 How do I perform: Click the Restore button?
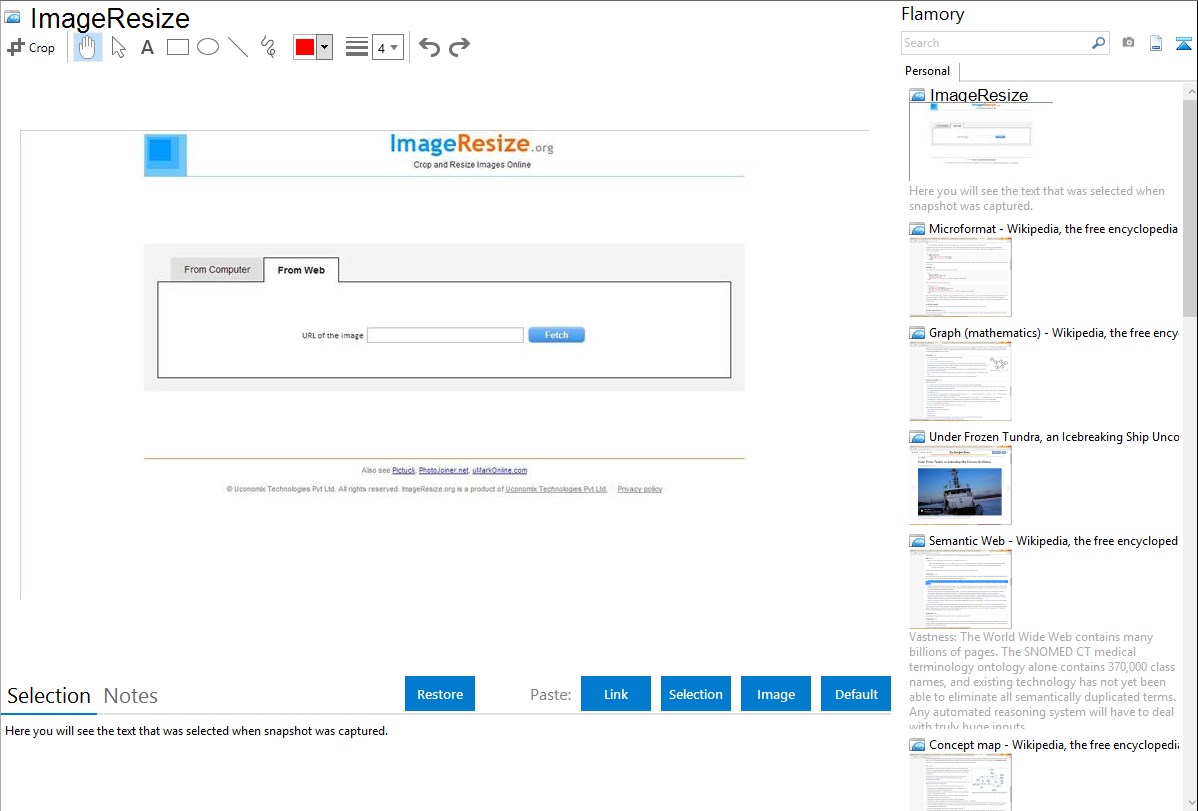point(440,694)
